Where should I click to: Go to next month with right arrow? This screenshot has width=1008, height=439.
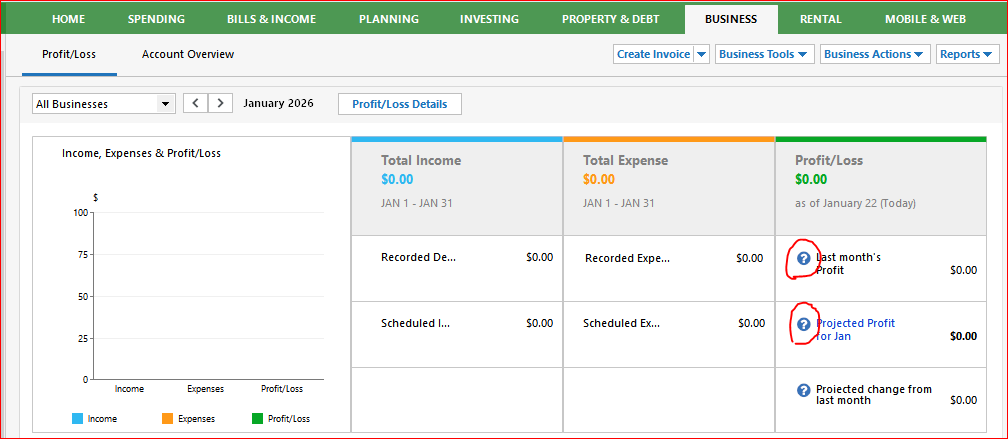(220, 103)
